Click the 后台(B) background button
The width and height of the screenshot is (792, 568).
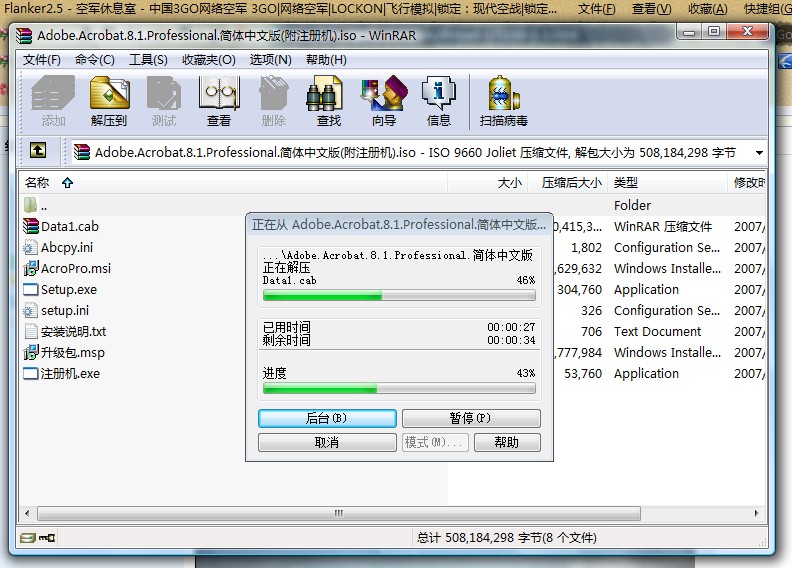pyautogui.click(x=326, y=418)
